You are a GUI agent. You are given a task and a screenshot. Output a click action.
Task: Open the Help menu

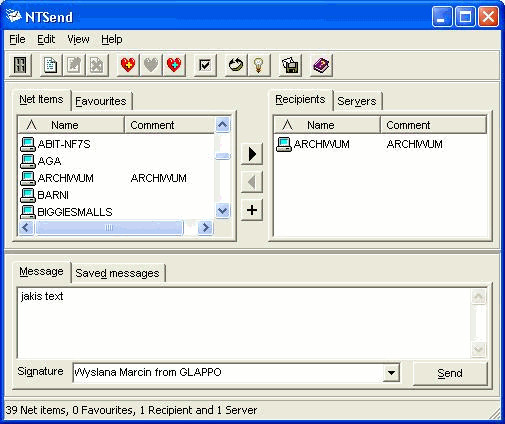(112, 39)
